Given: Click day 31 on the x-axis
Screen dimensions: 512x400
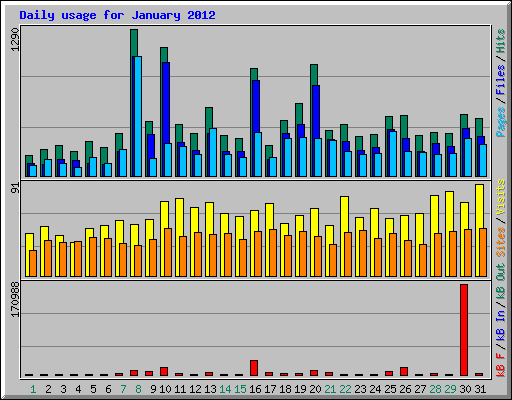Looking at the screenshot, I should coord(480,389).
